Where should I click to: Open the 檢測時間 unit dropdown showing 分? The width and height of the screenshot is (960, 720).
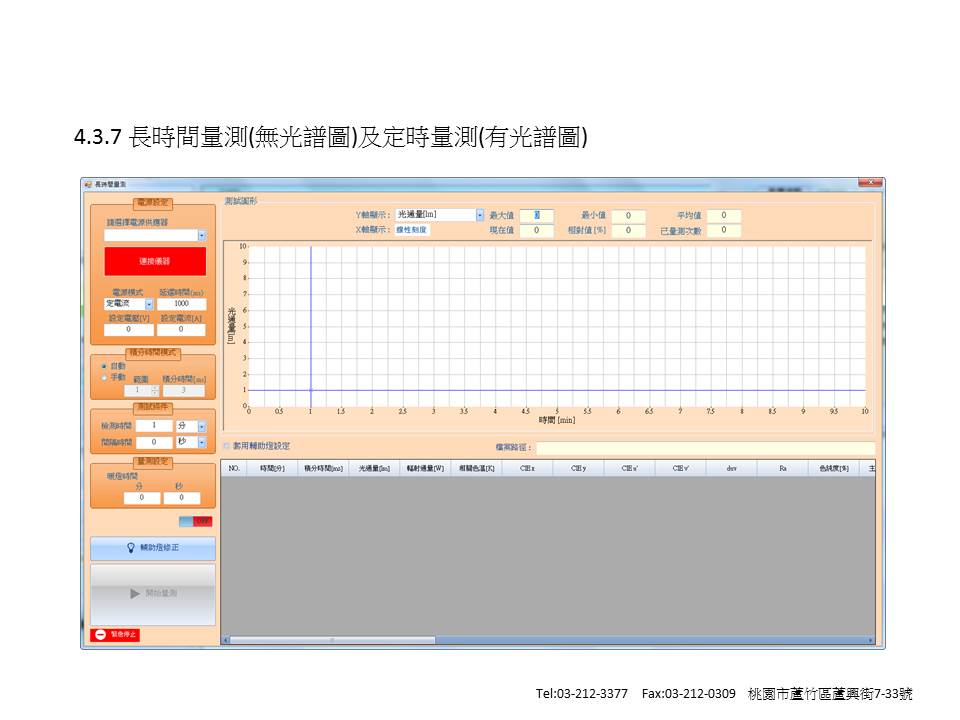pyautogui.click(x=202, y=425)
